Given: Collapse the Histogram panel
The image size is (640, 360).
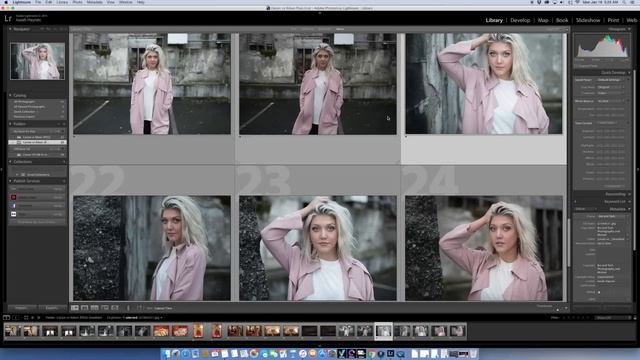Looking at the screenshot, I should tap(629, 29).
